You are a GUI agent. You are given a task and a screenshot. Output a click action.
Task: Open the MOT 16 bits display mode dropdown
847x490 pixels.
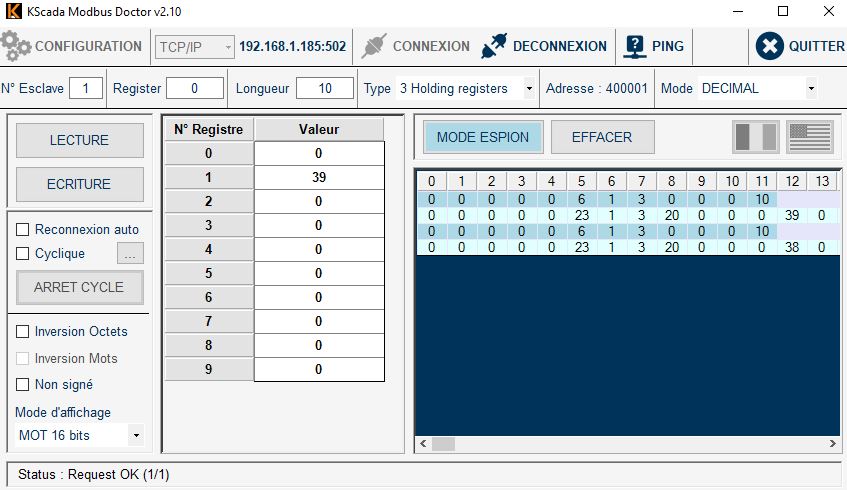coord(135,436)
